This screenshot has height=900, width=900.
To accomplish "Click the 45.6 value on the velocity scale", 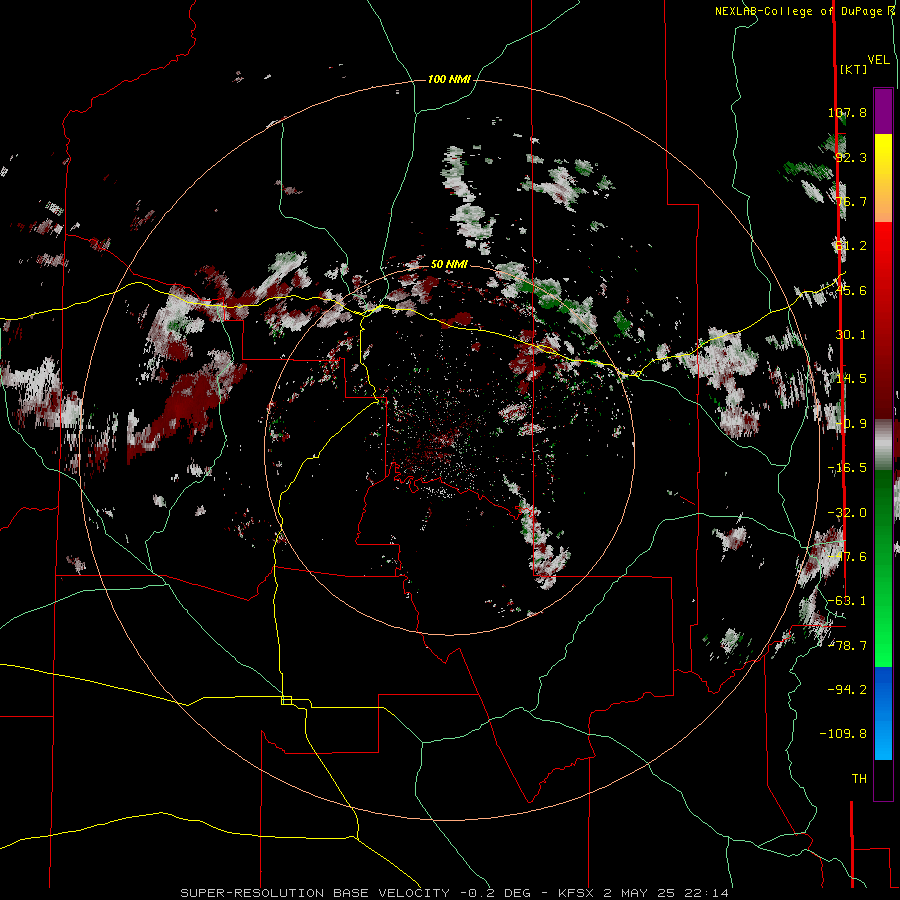I will coord(851,290).
